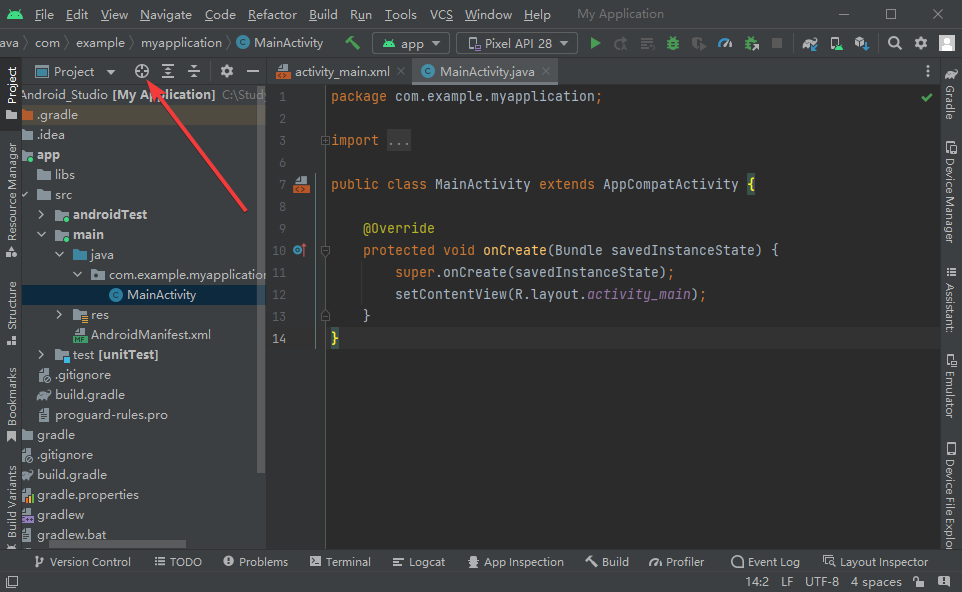Expand the androidTest folder
The image size is (962, 592).
(41, 214)
